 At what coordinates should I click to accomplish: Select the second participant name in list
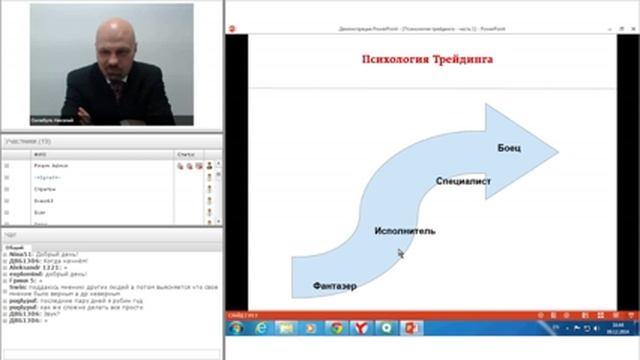point(47,178)
